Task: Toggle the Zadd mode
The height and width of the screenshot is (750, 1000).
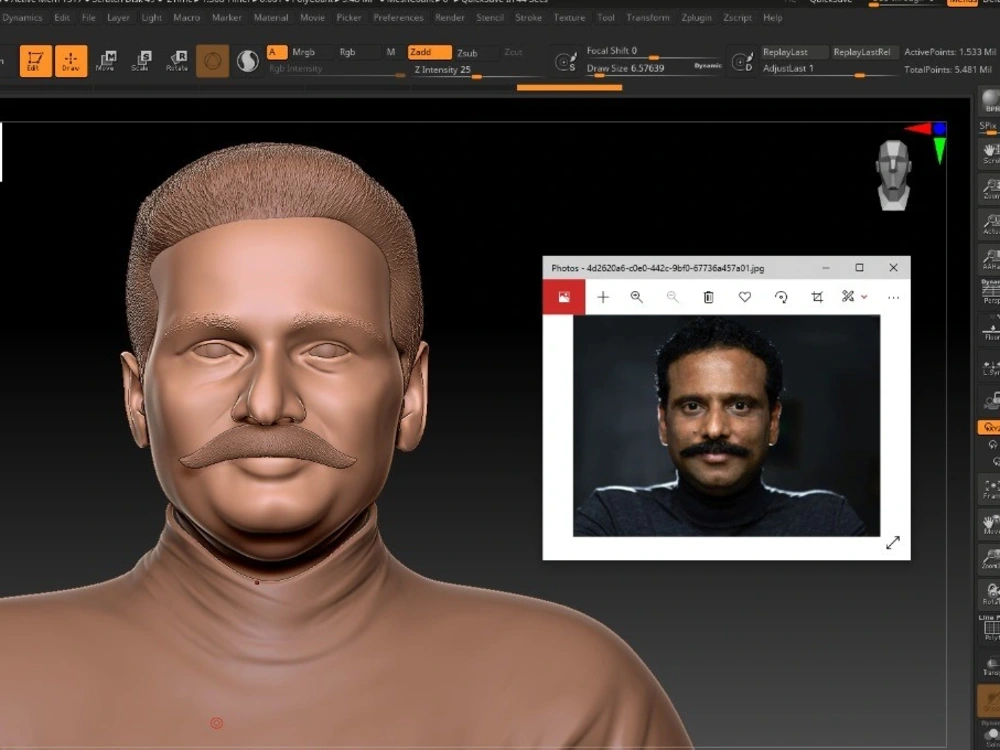Action: coord(429,52)
